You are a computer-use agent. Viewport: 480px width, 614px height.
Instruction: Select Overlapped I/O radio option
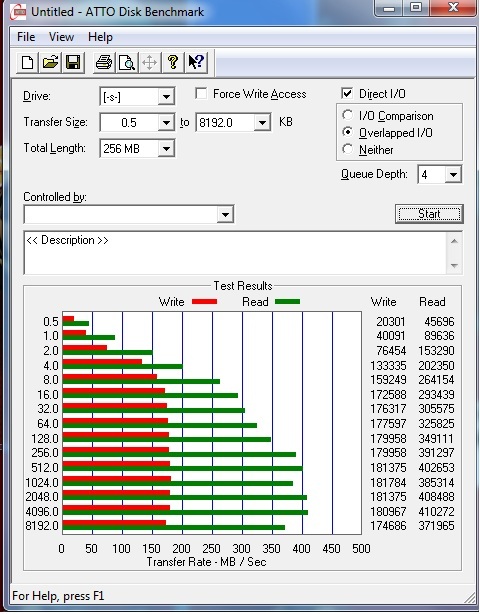point(347,132)
